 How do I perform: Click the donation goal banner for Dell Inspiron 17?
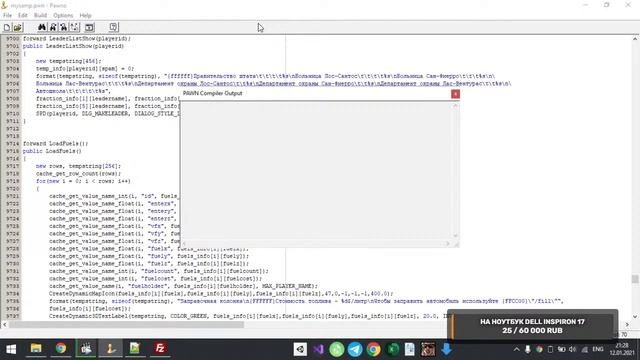532,326
